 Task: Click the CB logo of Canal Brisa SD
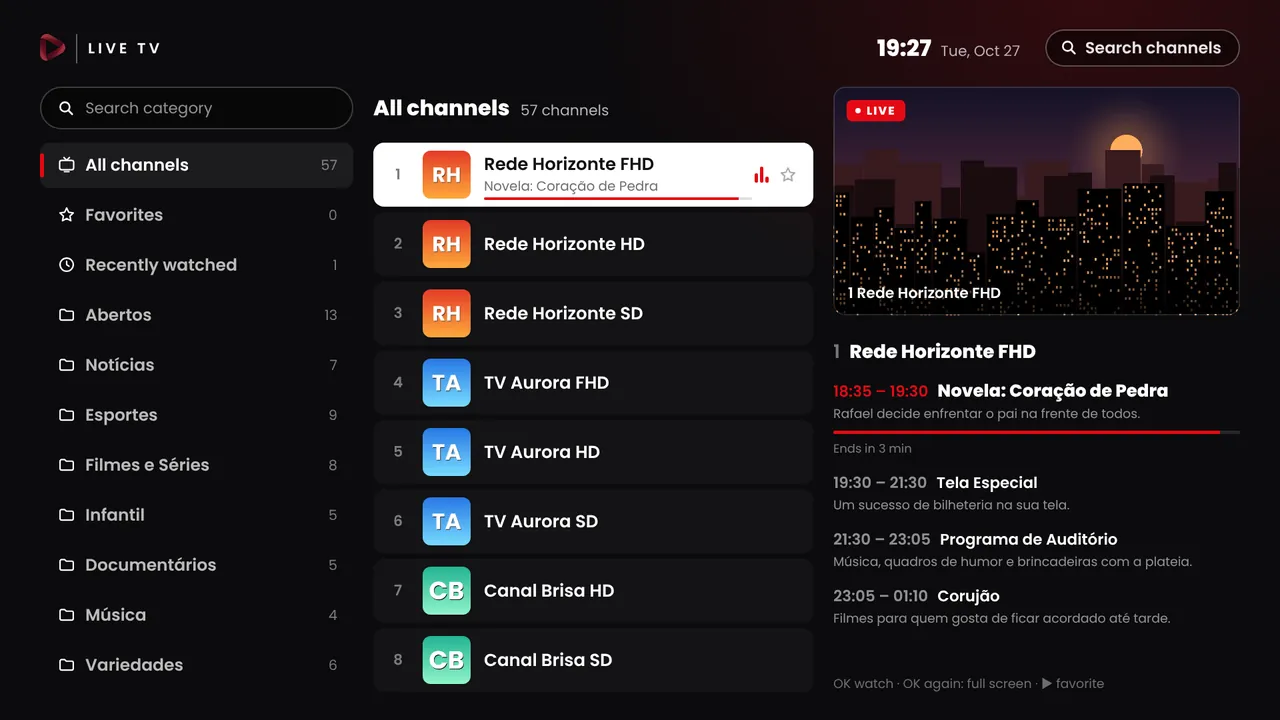coord(446,660)
